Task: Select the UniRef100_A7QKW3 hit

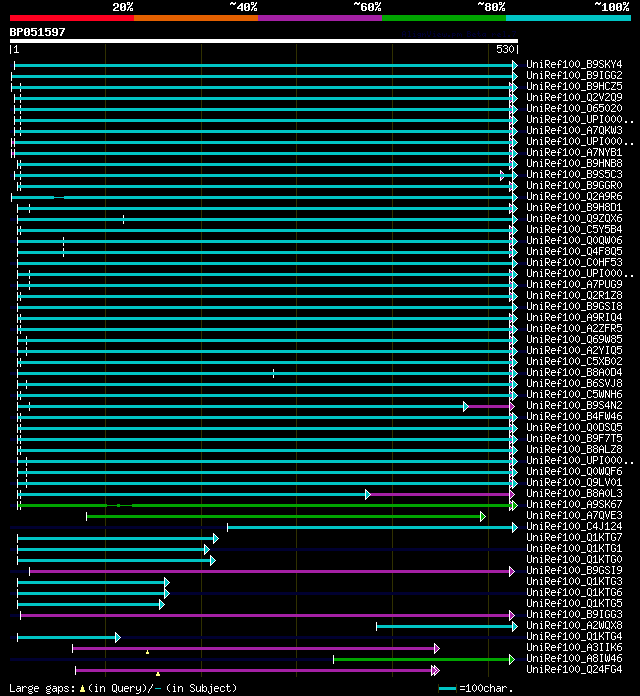Action: pos(574,130)
